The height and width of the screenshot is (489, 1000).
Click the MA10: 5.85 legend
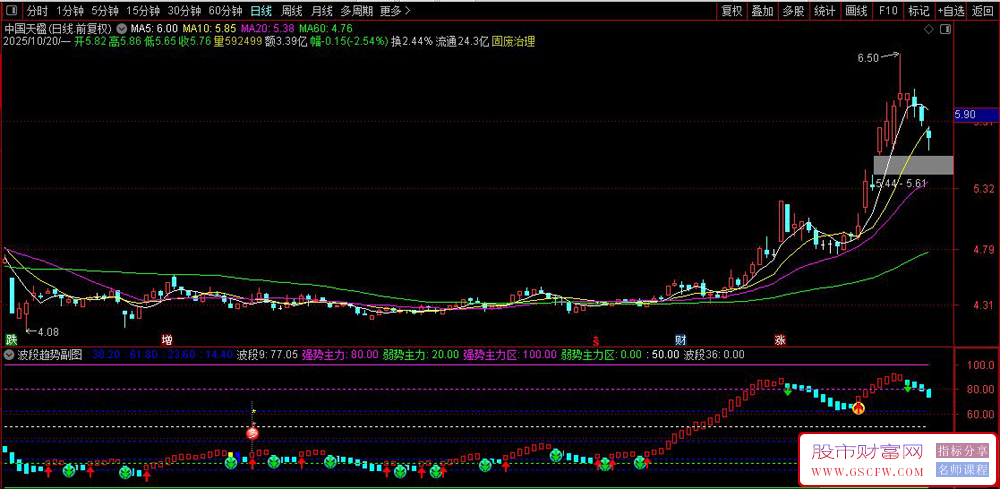210,29
